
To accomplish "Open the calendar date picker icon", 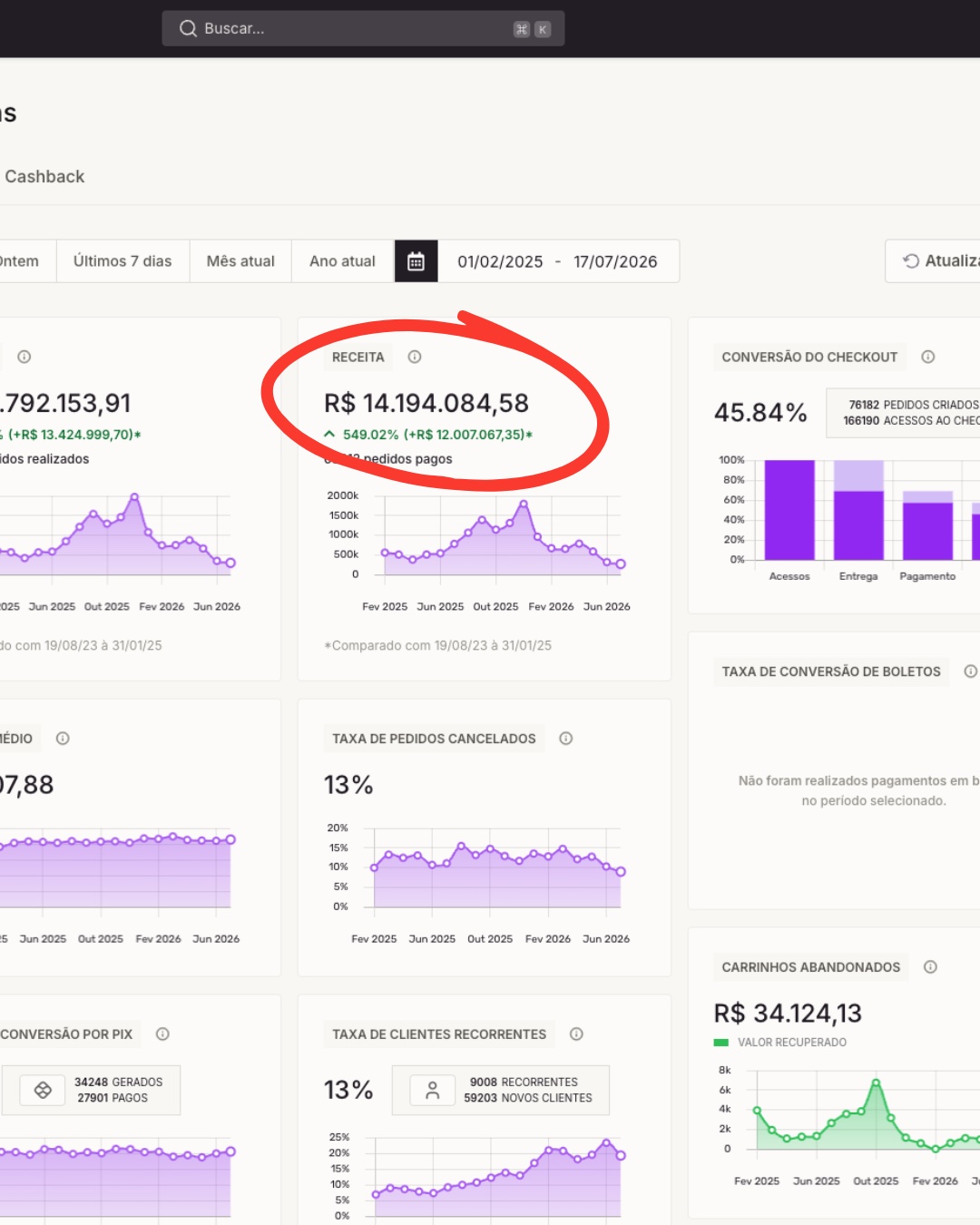I will (416, 261).
